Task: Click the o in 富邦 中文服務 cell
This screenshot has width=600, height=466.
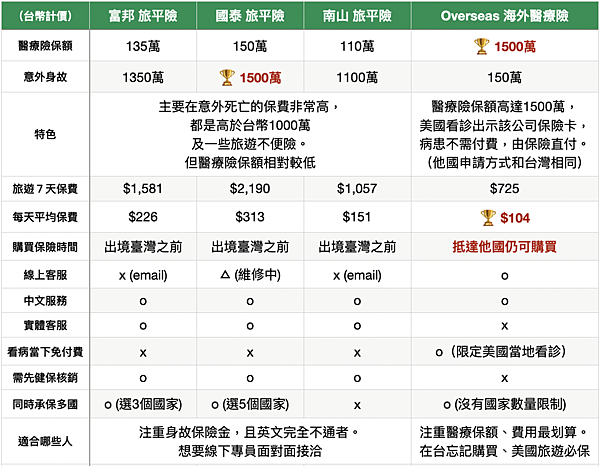Action: tap(143, 301)
